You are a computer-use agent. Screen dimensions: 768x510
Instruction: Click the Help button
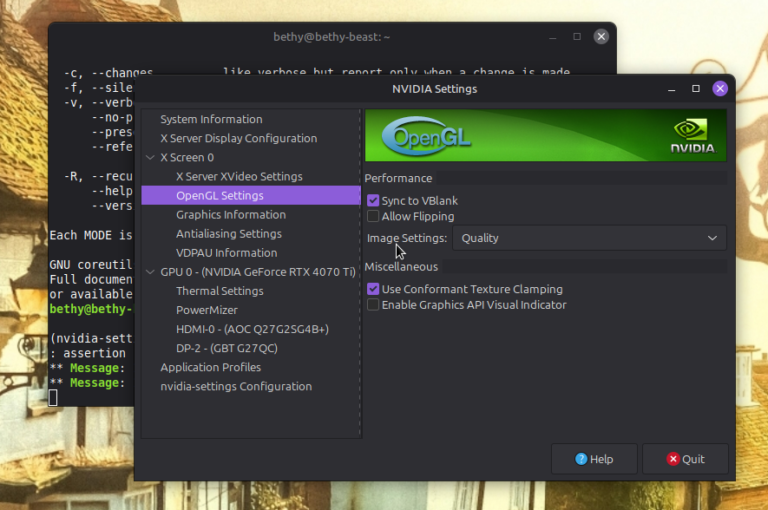(x=594, y=459)
